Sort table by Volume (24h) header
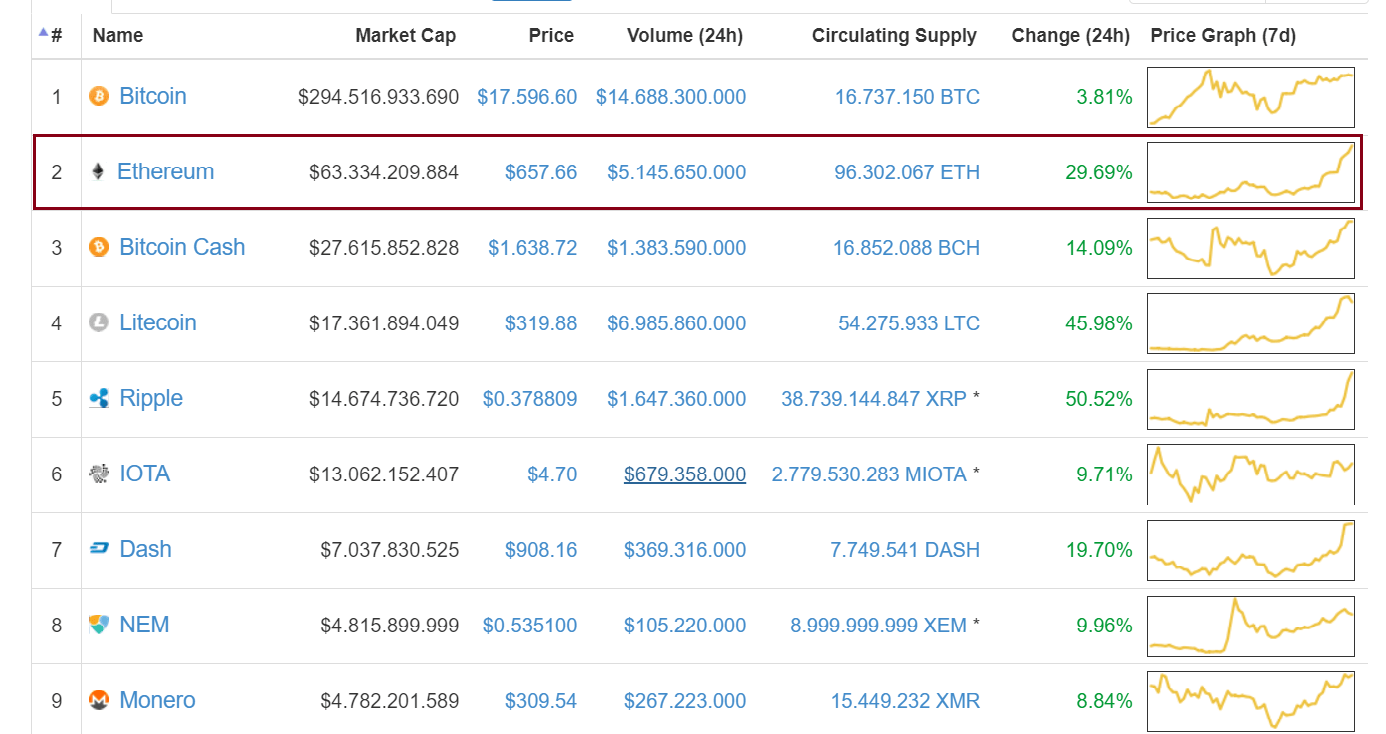The image size is (1386, 734). tap(684, 36)
